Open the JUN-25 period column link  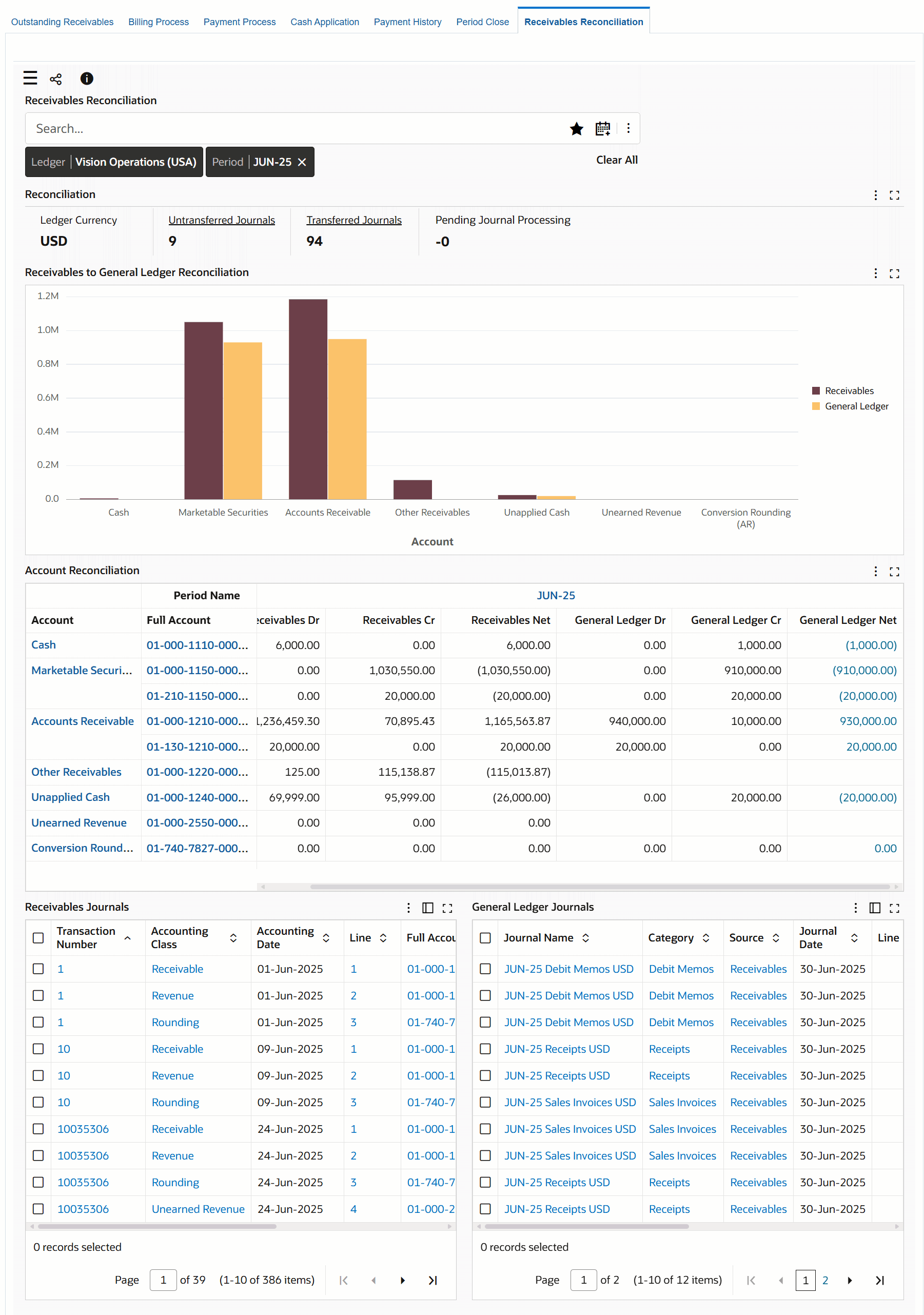[556, 595]
